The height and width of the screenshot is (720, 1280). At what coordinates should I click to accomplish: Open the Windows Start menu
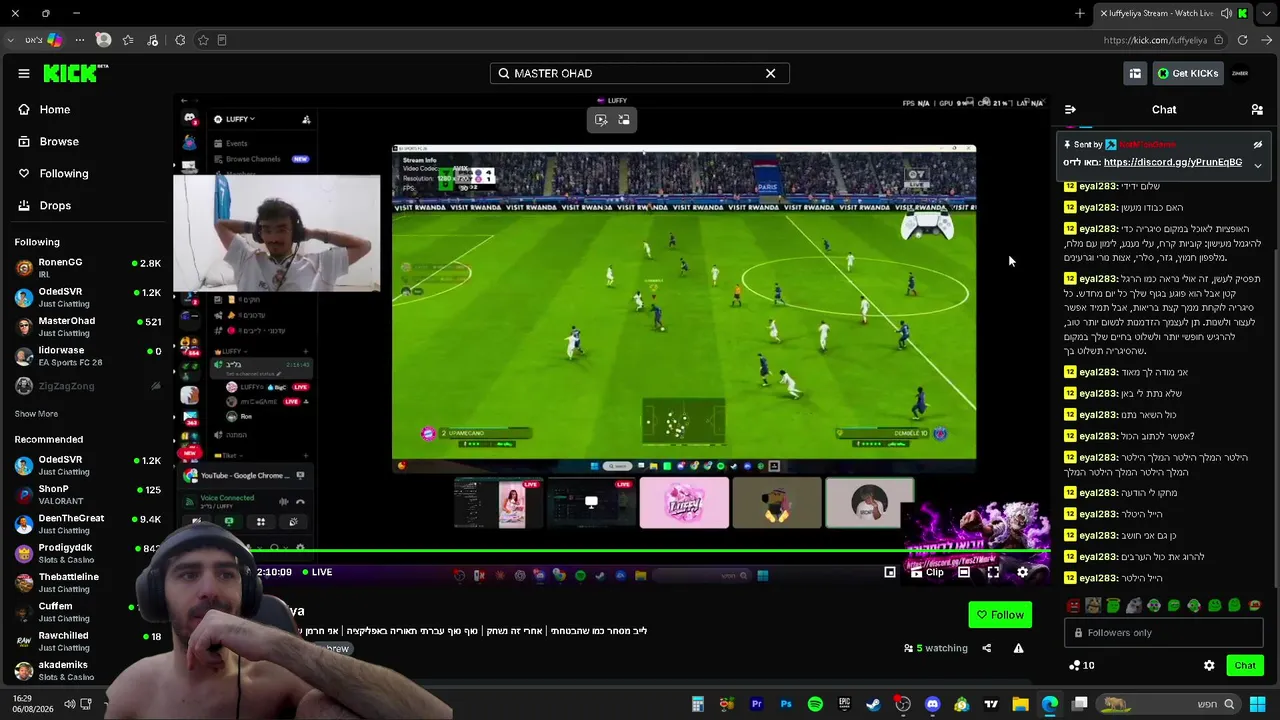(1257, 704)
